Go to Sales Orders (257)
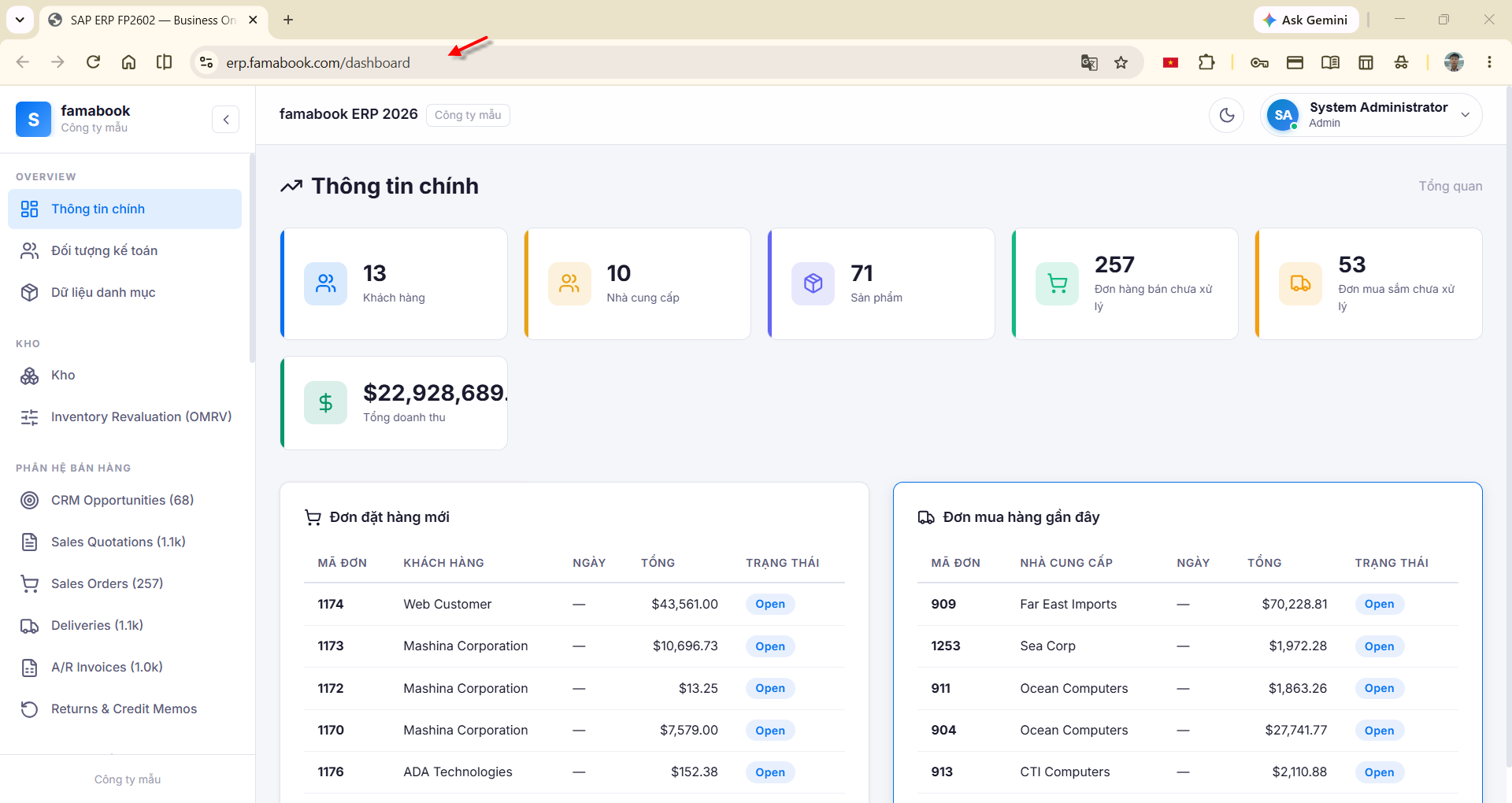 click(124, 583)
